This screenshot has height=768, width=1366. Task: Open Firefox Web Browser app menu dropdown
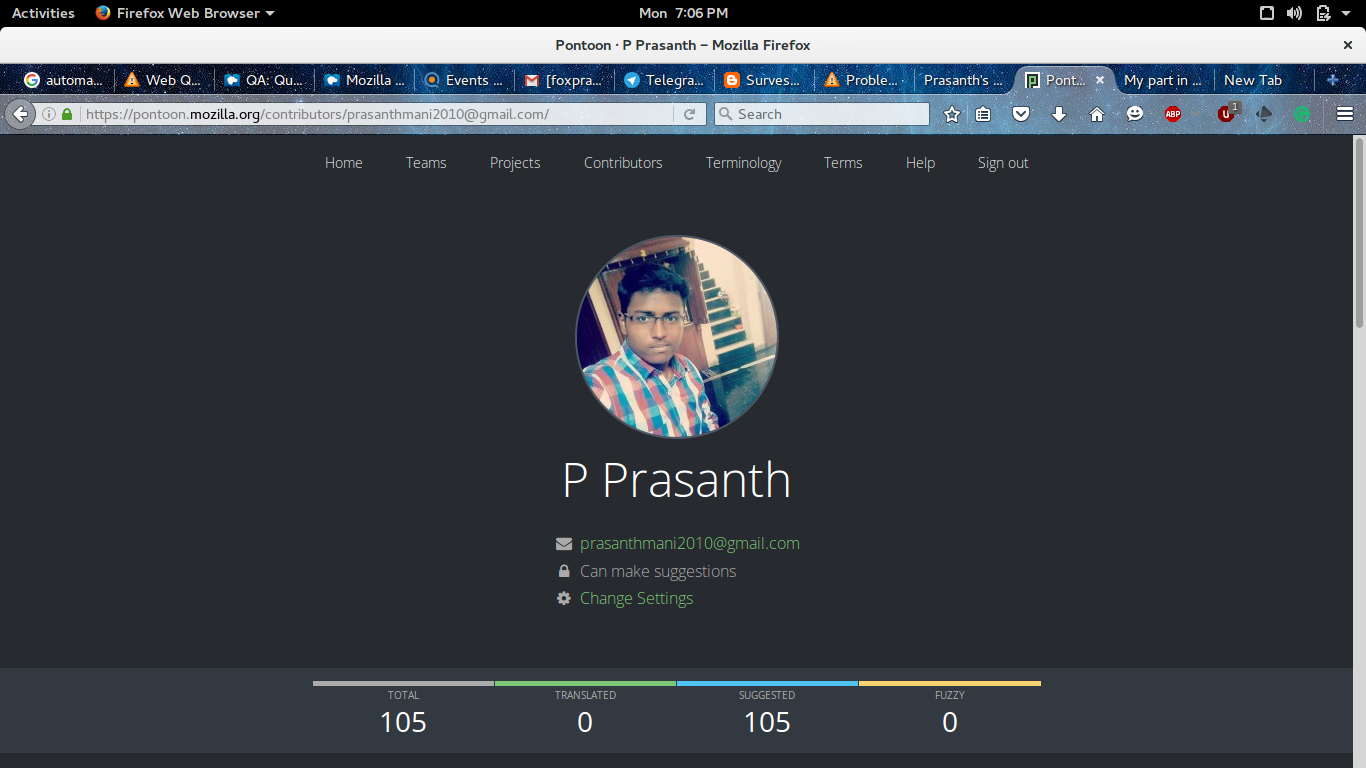click(184, 13)
